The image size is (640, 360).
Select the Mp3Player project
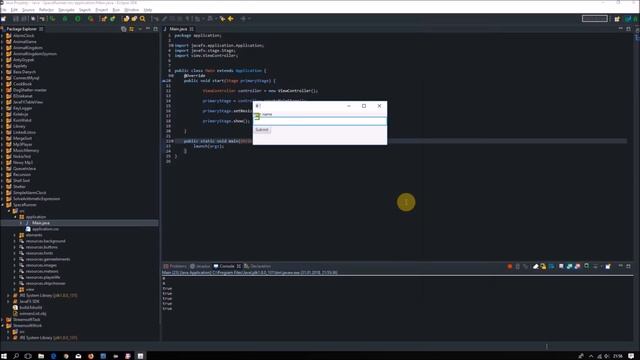click(x=22, y=144)
